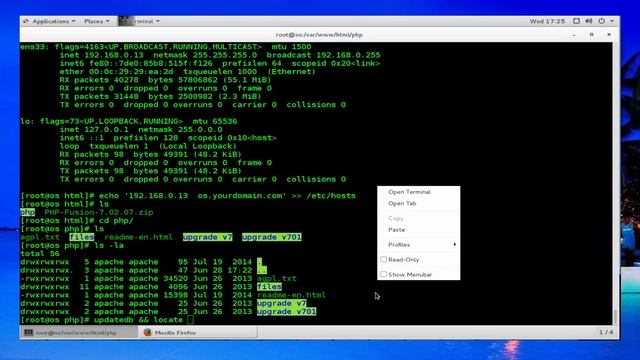Click the 'updatedb && locate' command prompt line
Screen dimensions: 640x360
click(107, 320)
